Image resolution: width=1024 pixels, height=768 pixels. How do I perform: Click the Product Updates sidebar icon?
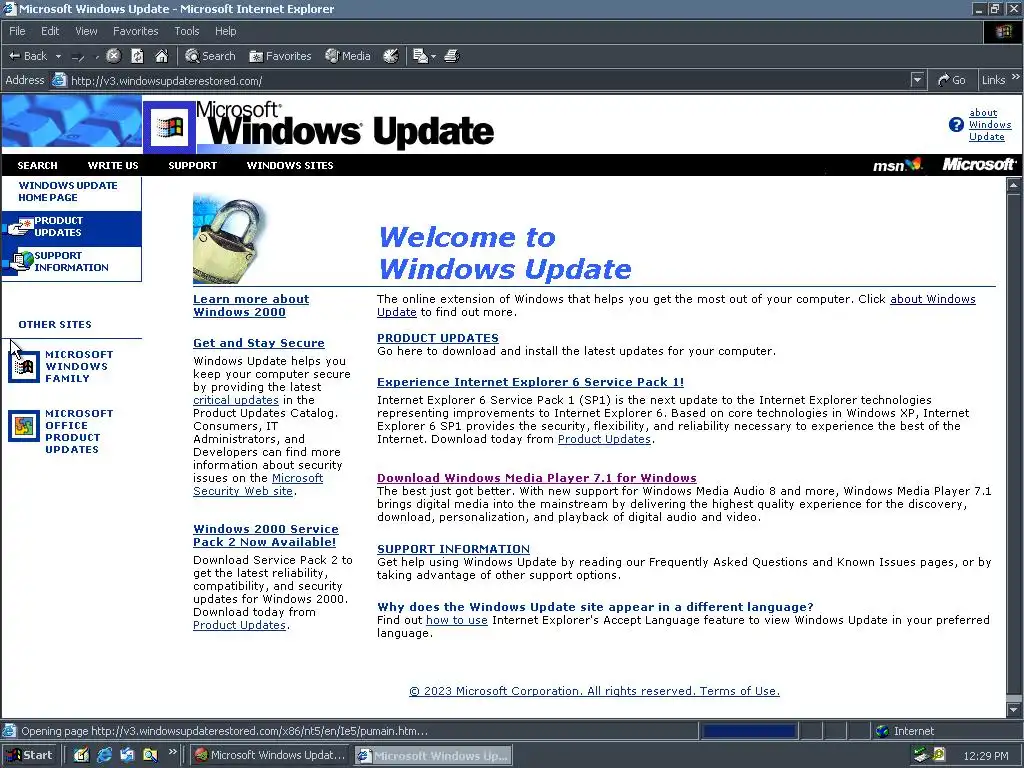20,227
